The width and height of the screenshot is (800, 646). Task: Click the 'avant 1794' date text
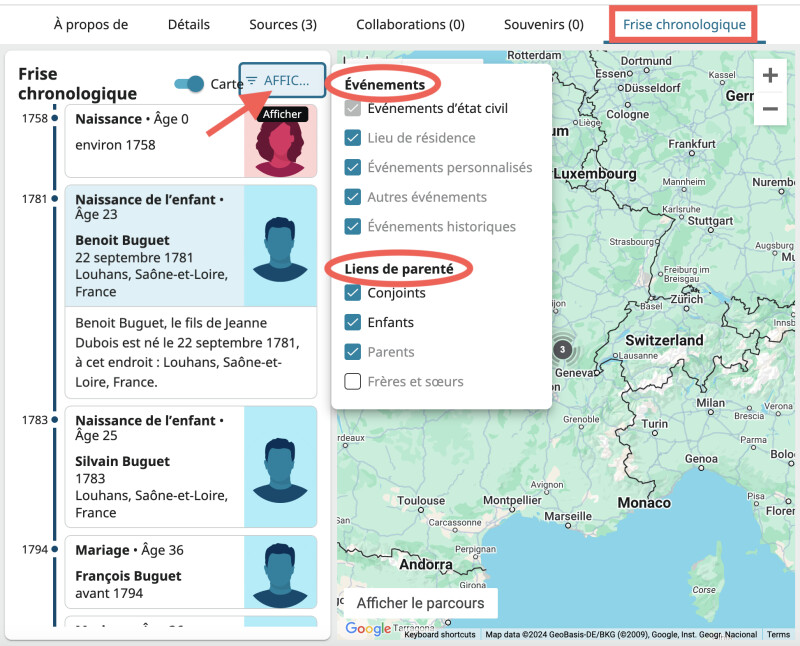tap(109, 593)
